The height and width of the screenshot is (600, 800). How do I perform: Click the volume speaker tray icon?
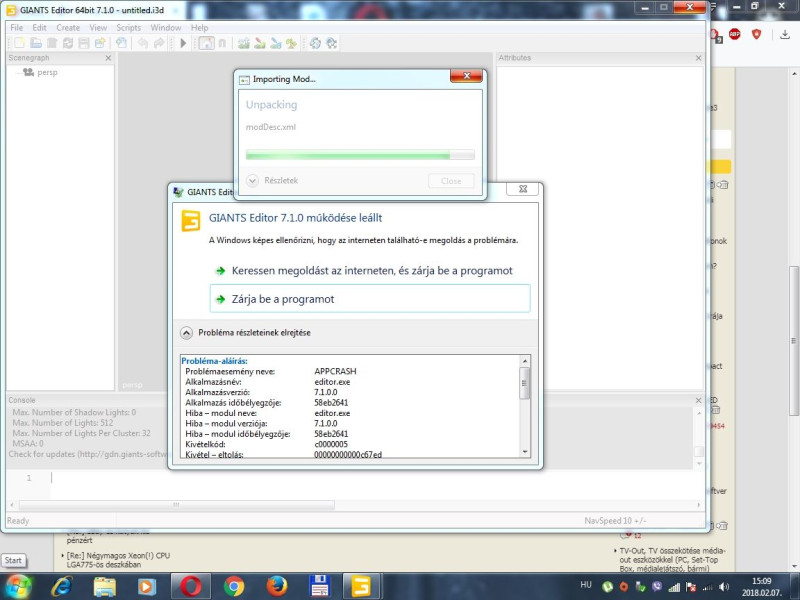pyautogui.click(x=724, y=587)
